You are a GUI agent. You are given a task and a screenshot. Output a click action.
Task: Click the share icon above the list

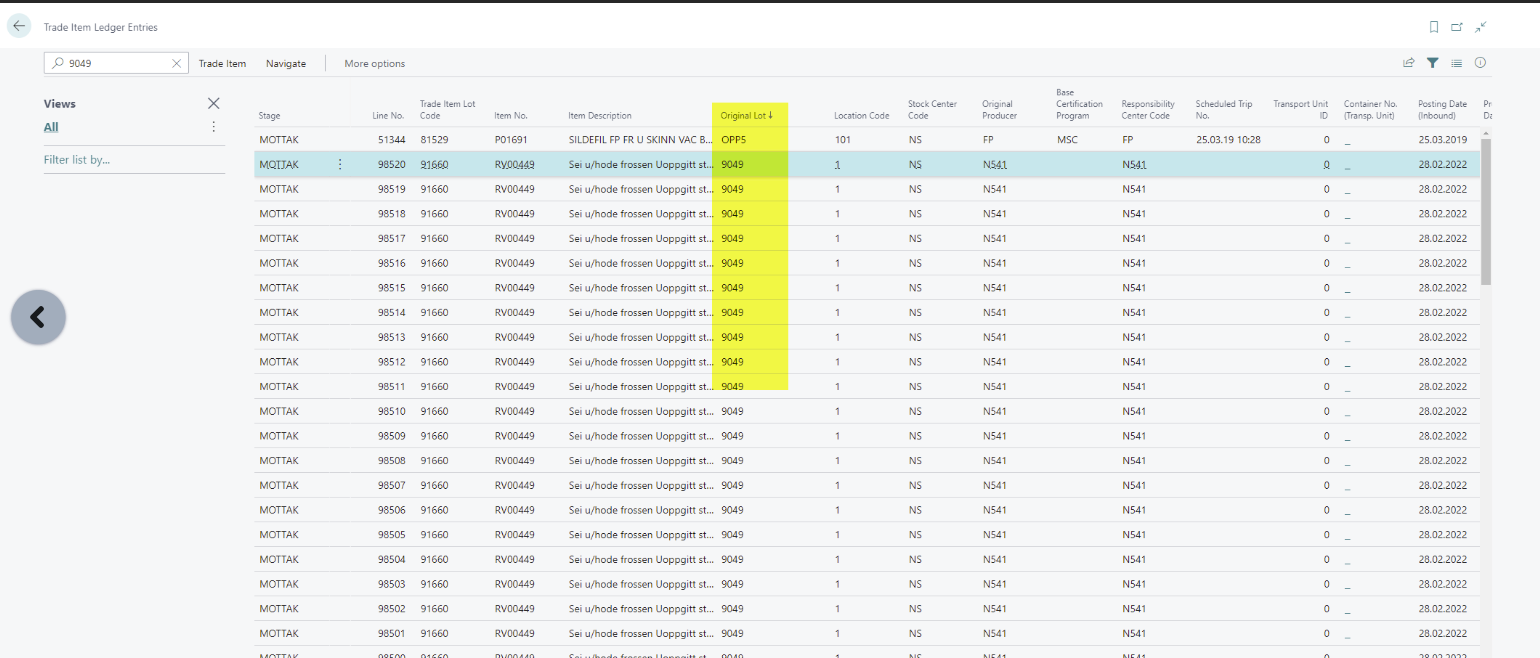(1409, 63)
